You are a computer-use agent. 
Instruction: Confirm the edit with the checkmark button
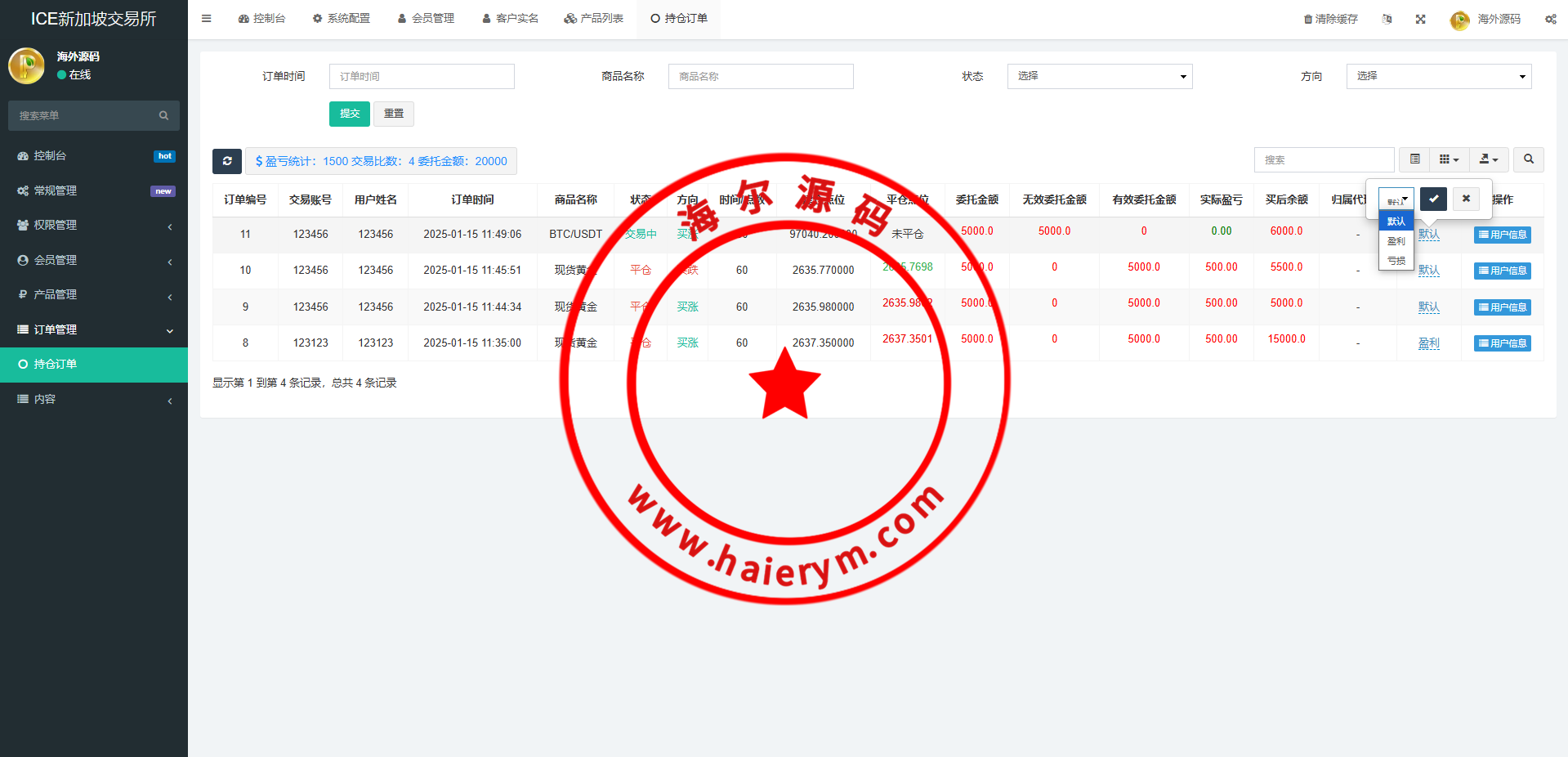coord(1433,199)
